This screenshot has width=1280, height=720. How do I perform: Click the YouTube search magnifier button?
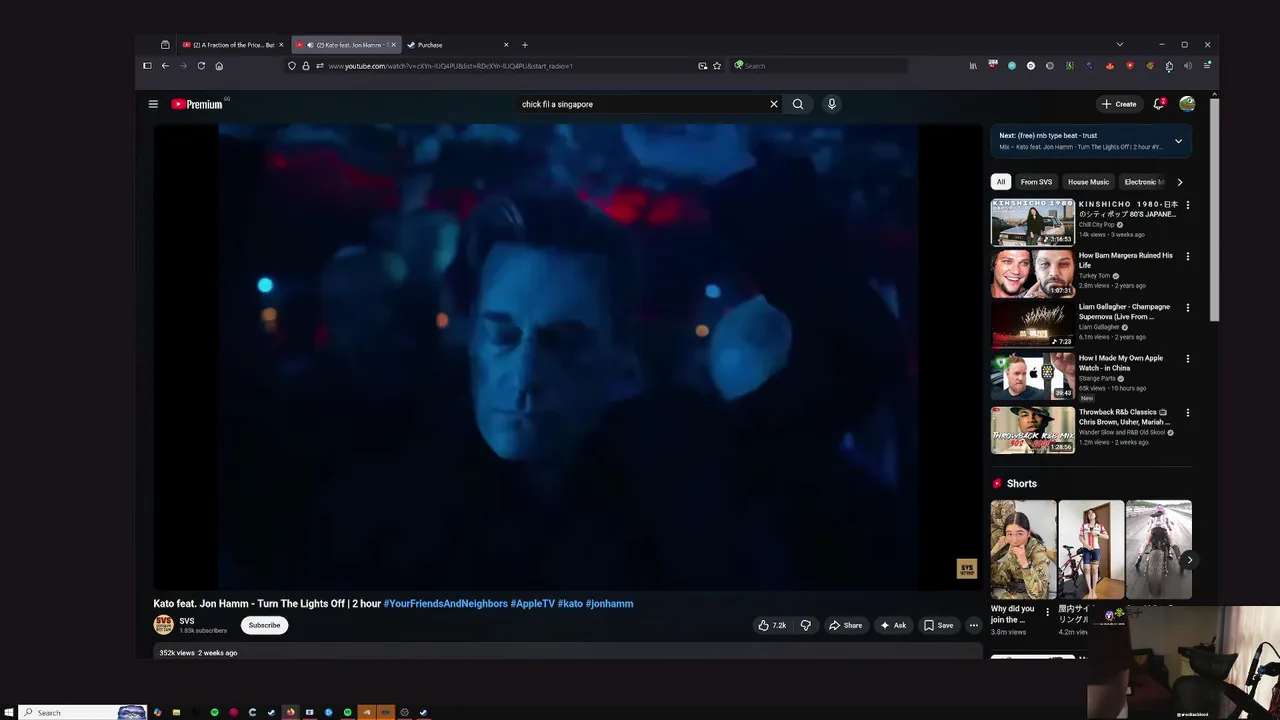pos(798,104)
